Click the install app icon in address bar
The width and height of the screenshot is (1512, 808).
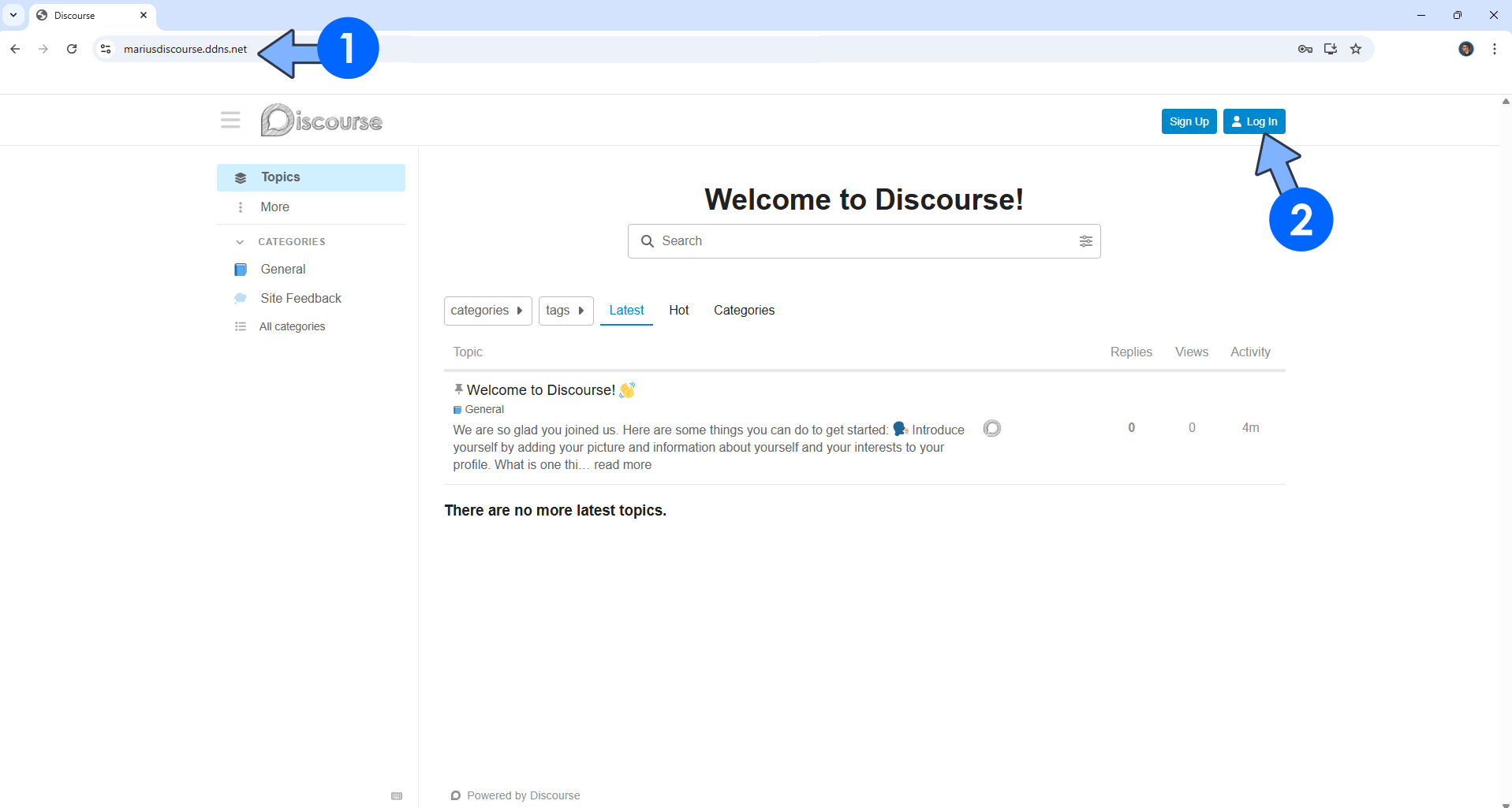tap(1331, 49)
